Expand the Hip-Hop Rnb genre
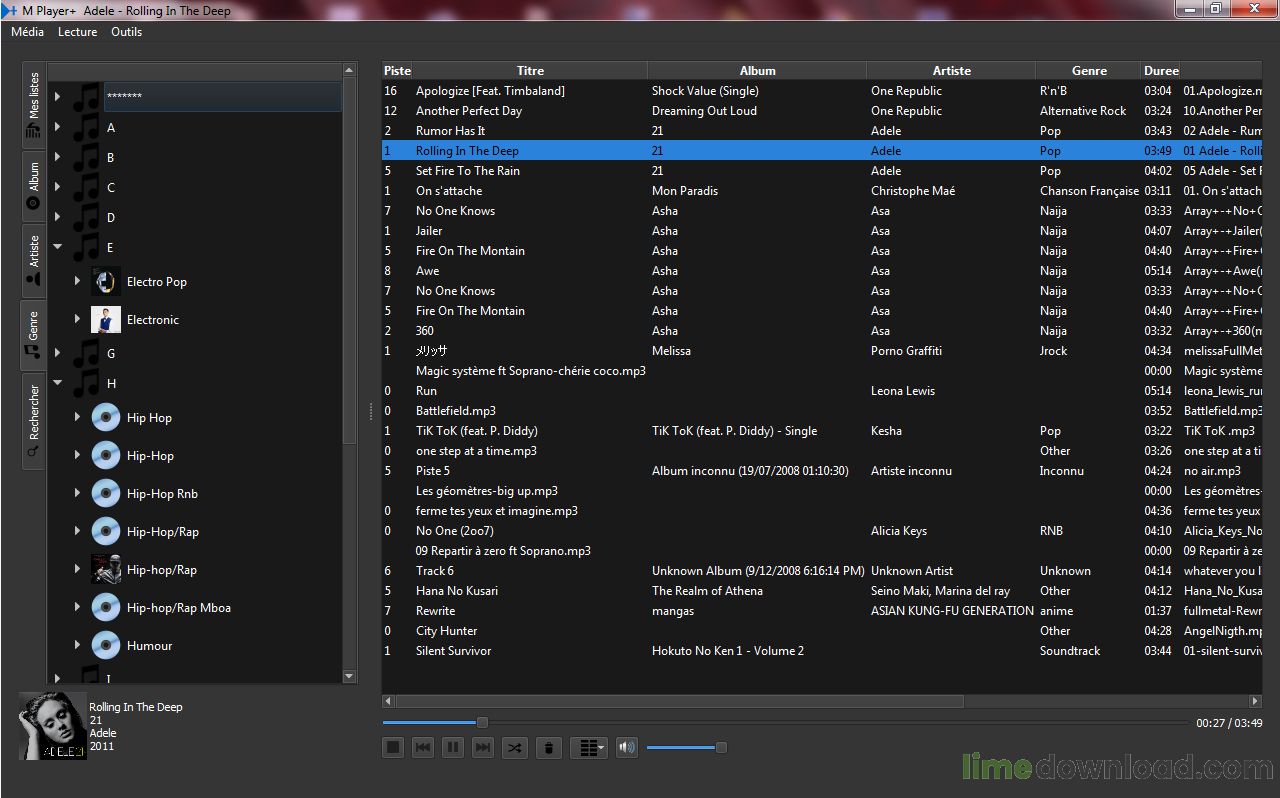1280x798 pixels. click(77, 493)
